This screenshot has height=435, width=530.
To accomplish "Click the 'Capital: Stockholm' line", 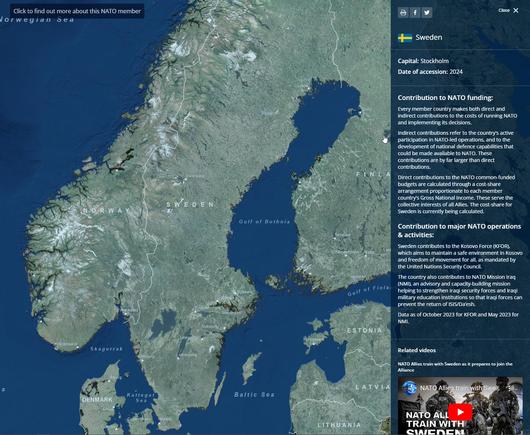I will point(423,61).
